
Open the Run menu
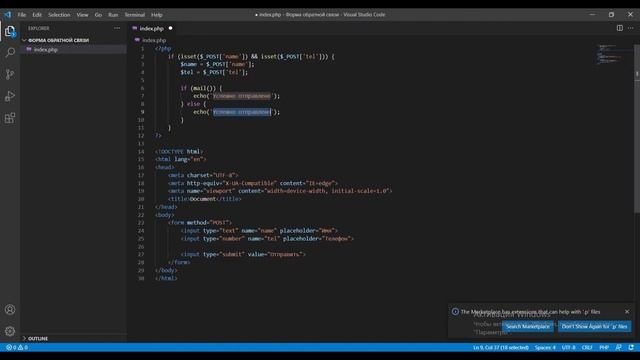point(113,15)
